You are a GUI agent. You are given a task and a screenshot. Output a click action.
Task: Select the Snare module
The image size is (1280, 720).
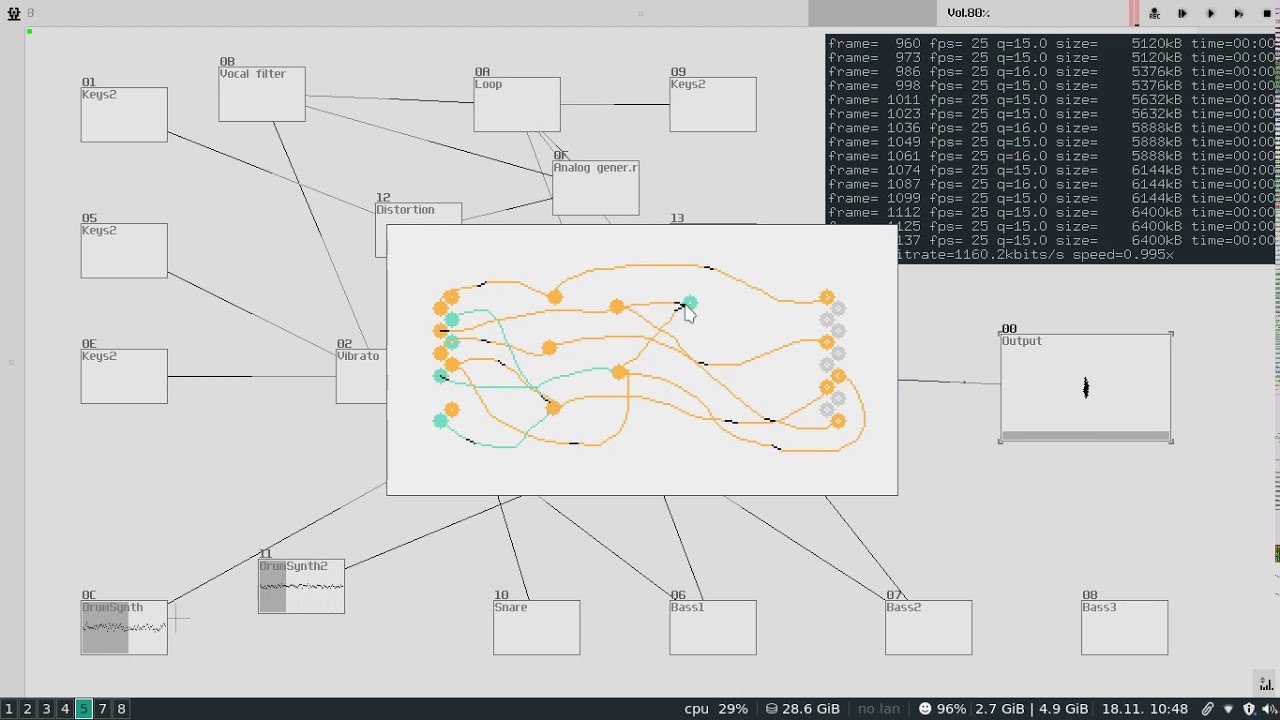click(536, 628)
